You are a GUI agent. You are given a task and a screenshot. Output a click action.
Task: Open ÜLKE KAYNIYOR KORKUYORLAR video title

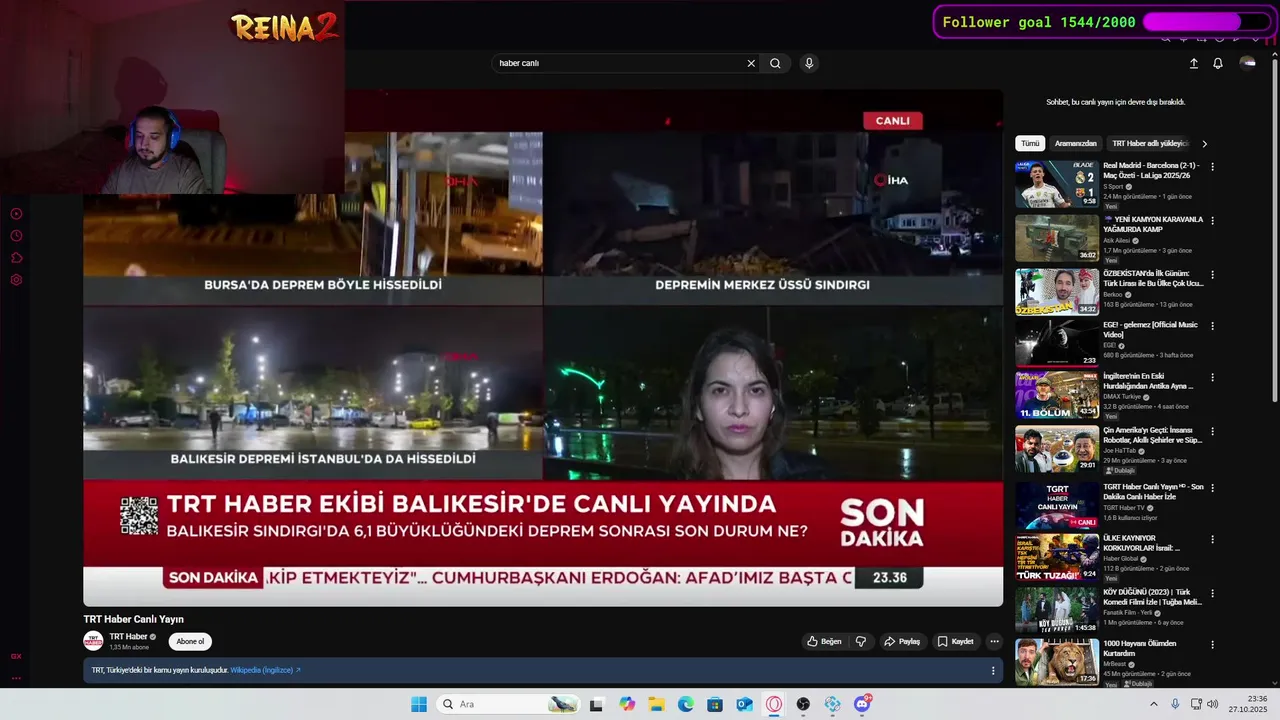(1142, 543)
